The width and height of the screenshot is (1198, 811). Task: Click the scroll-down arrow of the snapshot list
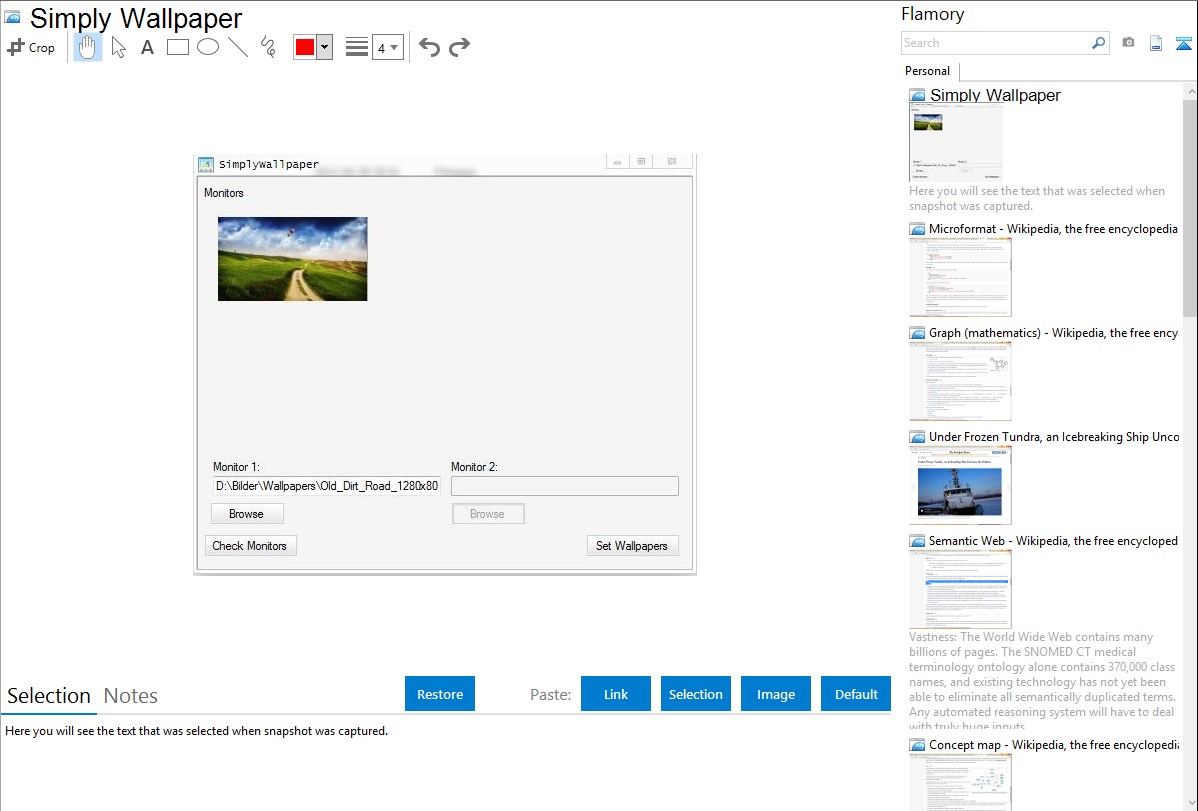point(1190,803)
